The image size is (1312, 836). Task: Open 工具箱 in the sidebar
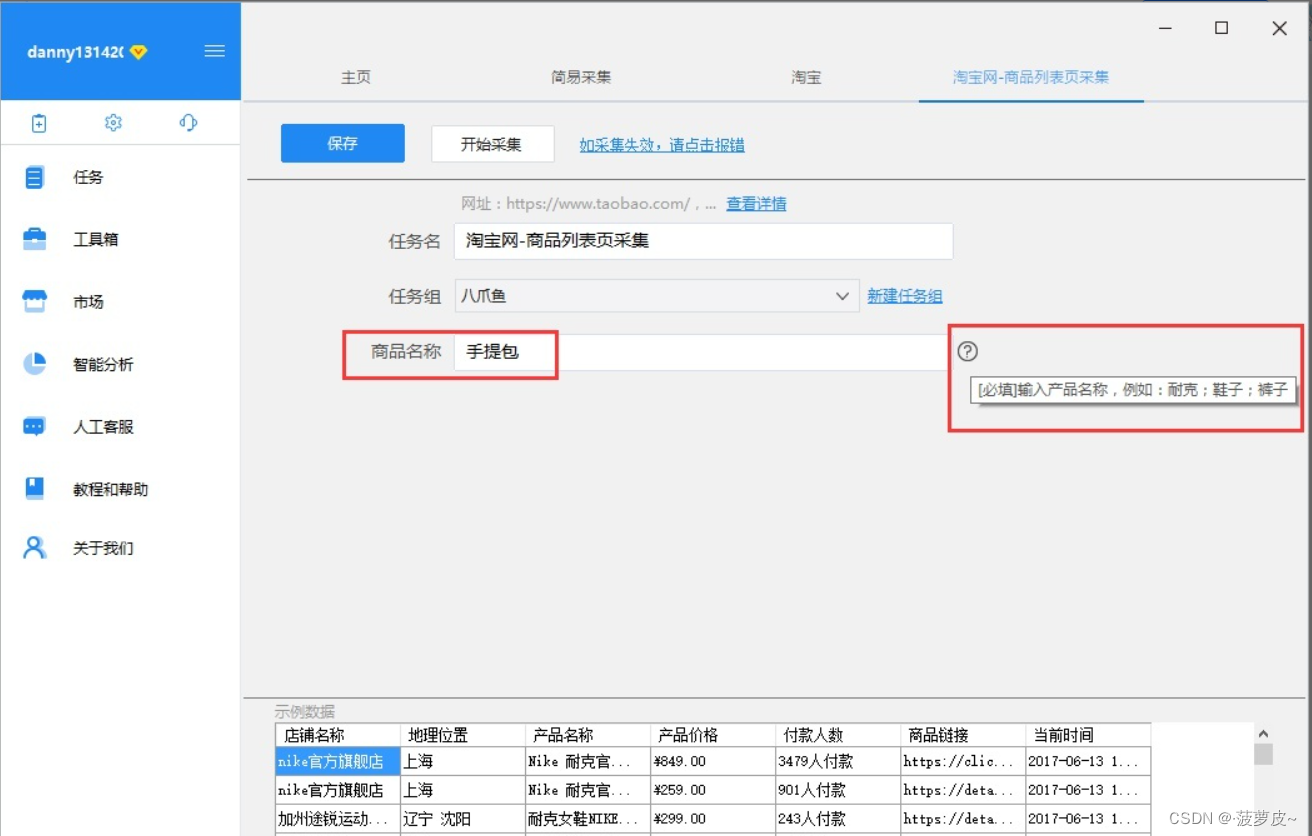pyautogui.click(x=96, y=240)
